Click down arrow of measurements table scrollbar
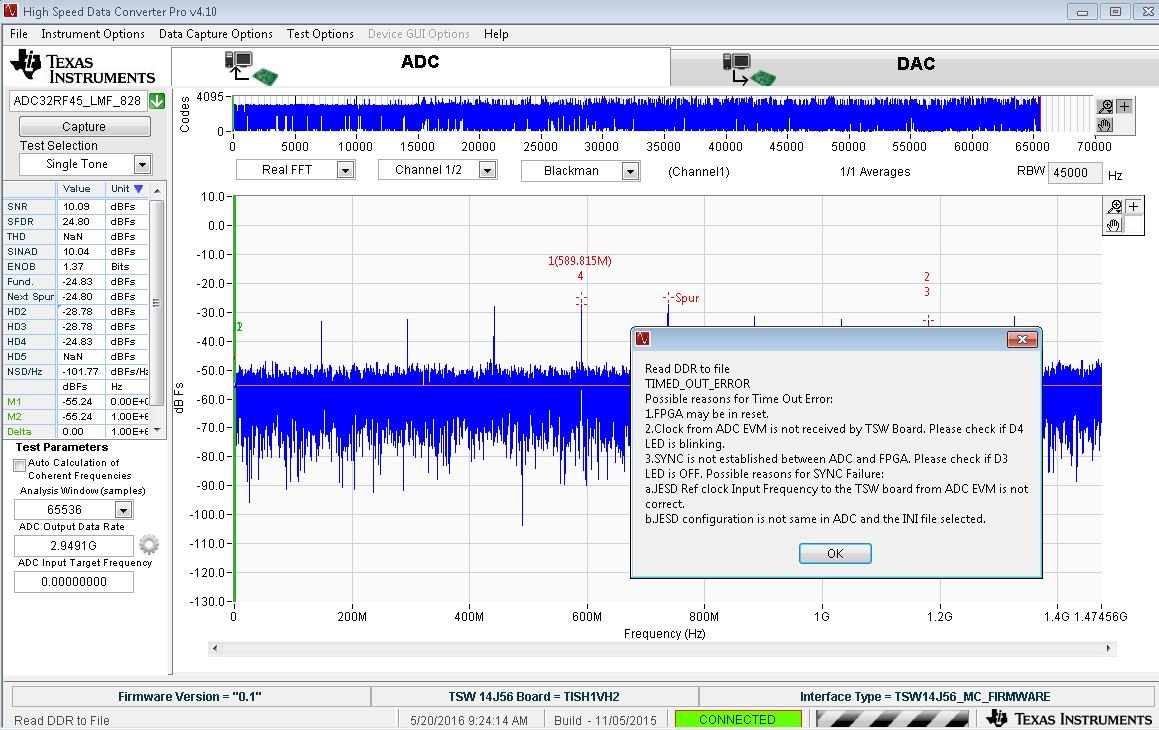The height and width of the screenshot is (730, 1159). point(157,429)
